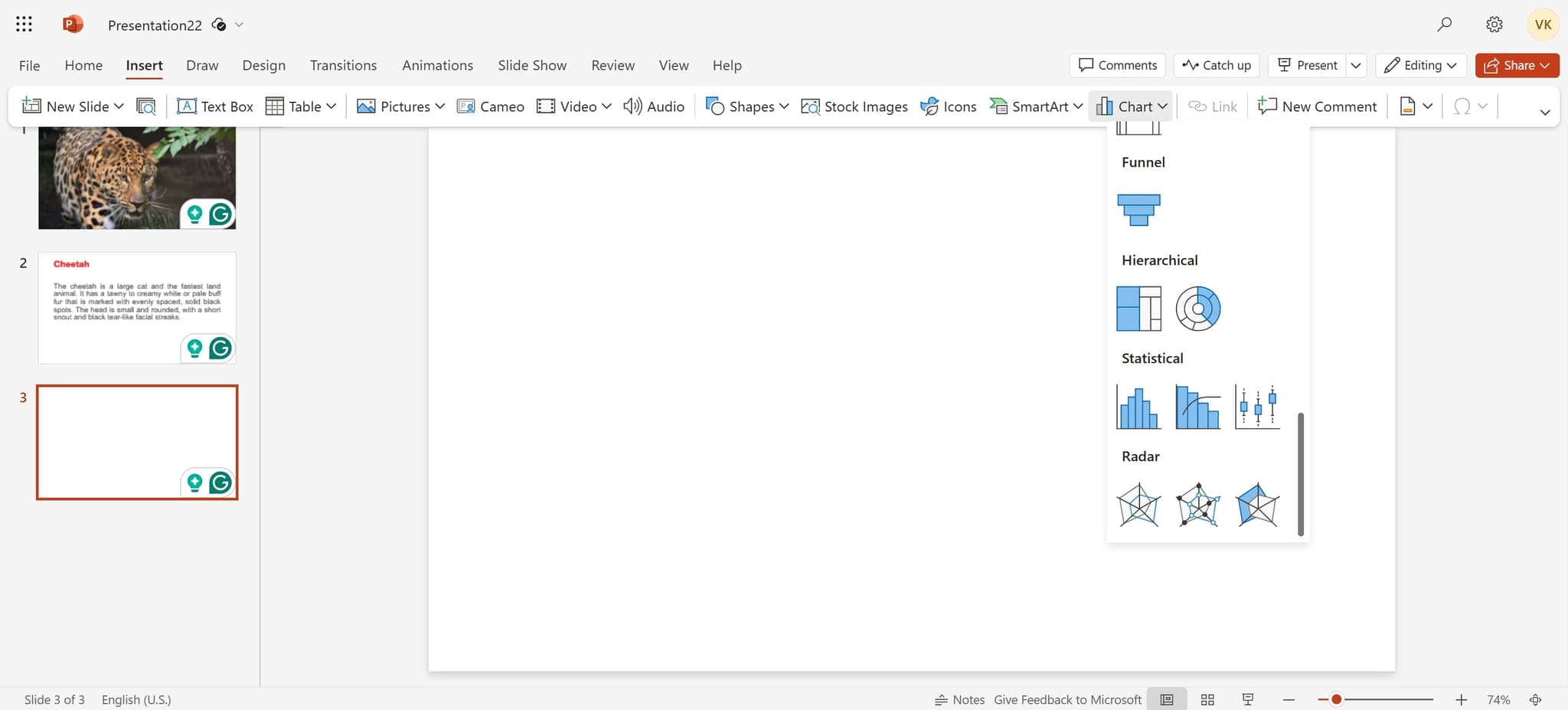Pick the Radar with Markers chart
This screenshot has height=710, width=1568.
click(1197, 504)
